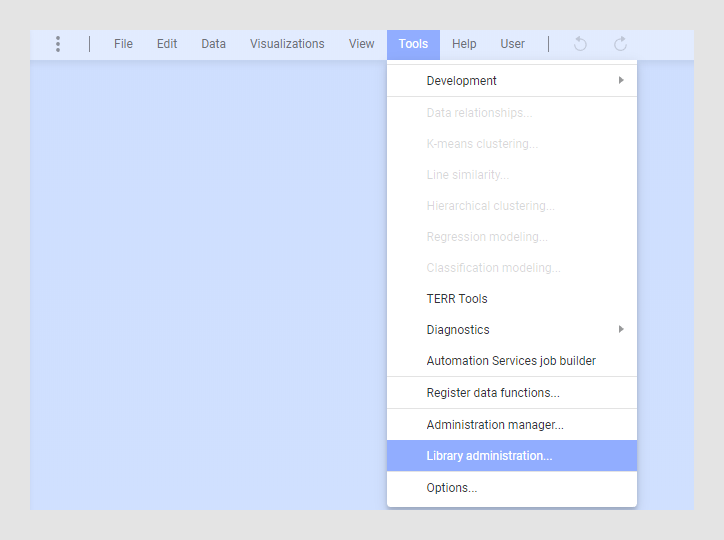Open the User menu
724x540 pixels.
pyautogui.click(x=513, y=44)
